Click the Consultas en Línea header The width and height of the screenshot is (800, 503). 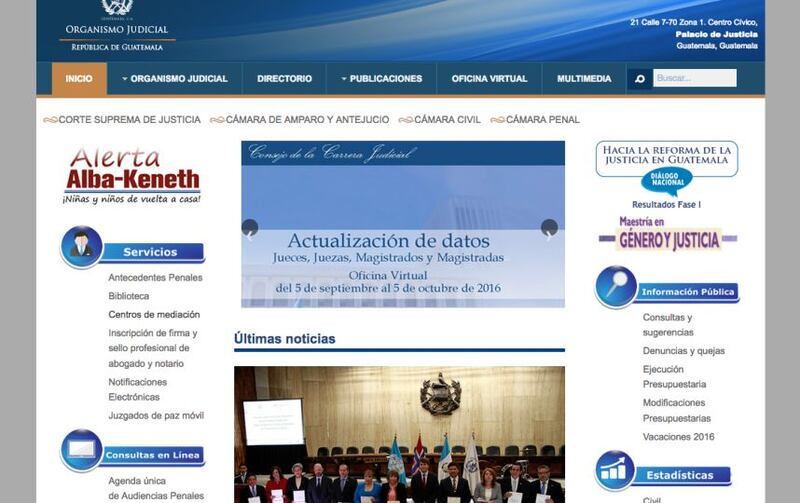point(153,455)
